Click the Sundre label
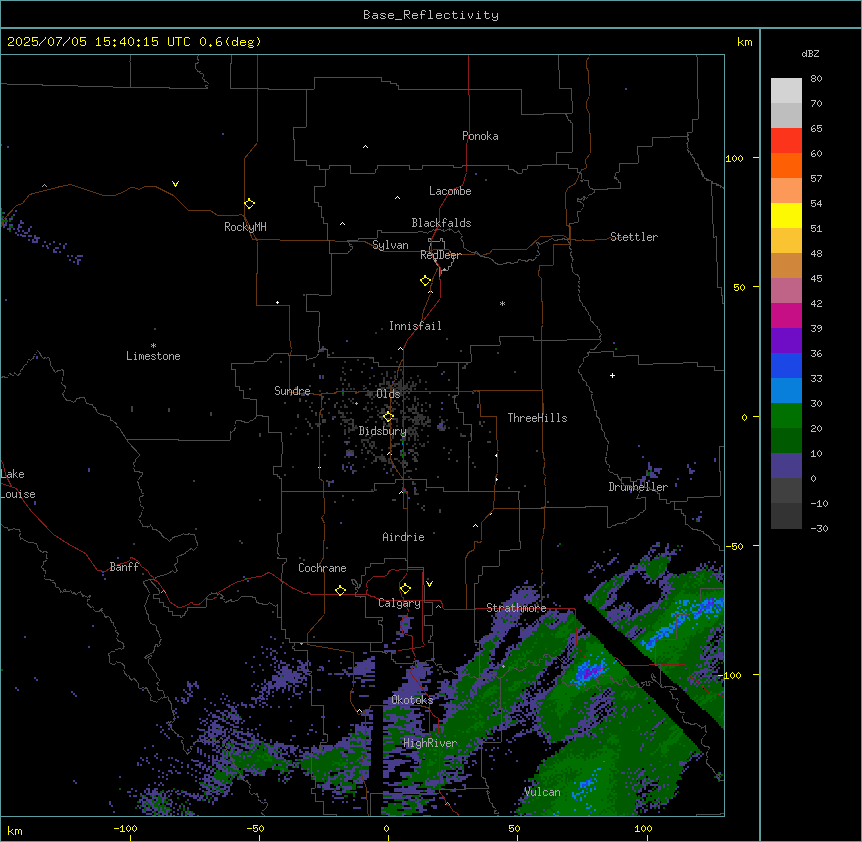This screenshot has width=862, height=842. tap(292, 391)
